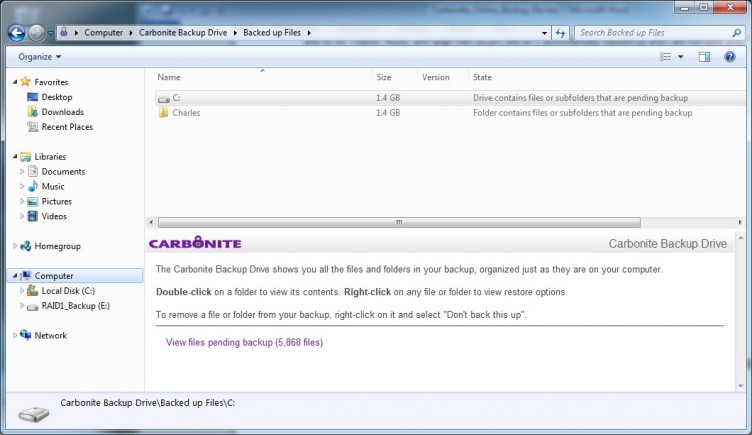
Task: Refresh the Backed up Files view
Action: pyautogui.click(x=560, y=33)
